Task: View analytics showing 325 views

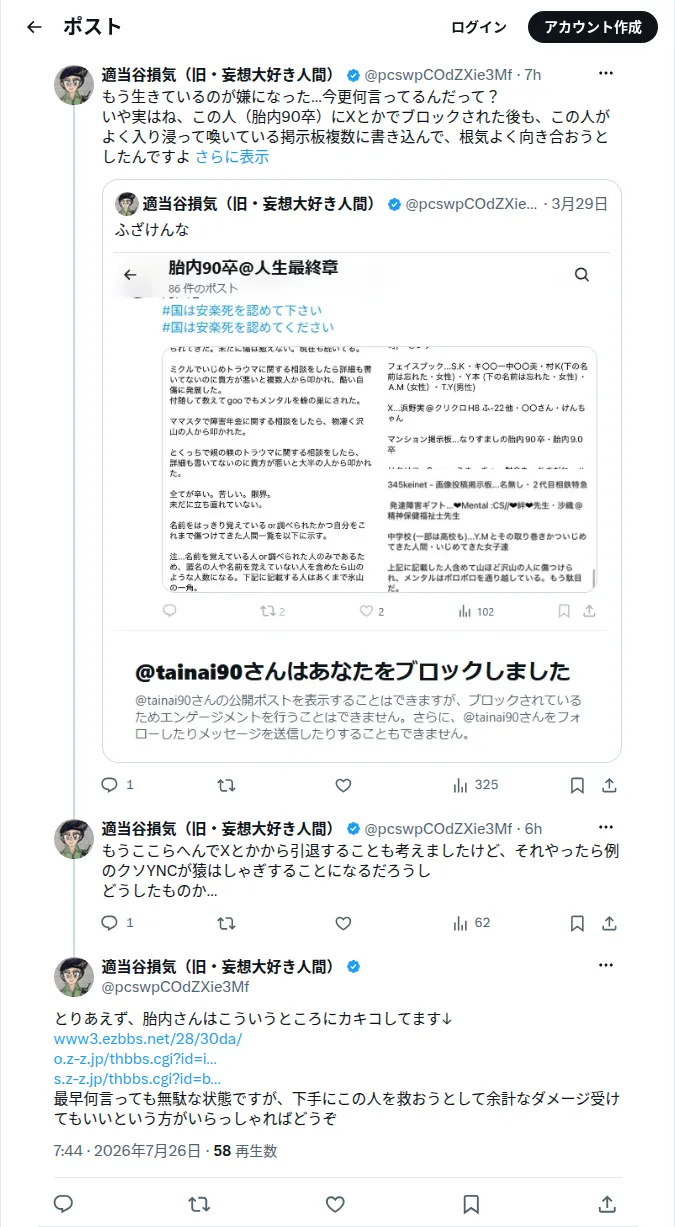Action: coord(474,785)
